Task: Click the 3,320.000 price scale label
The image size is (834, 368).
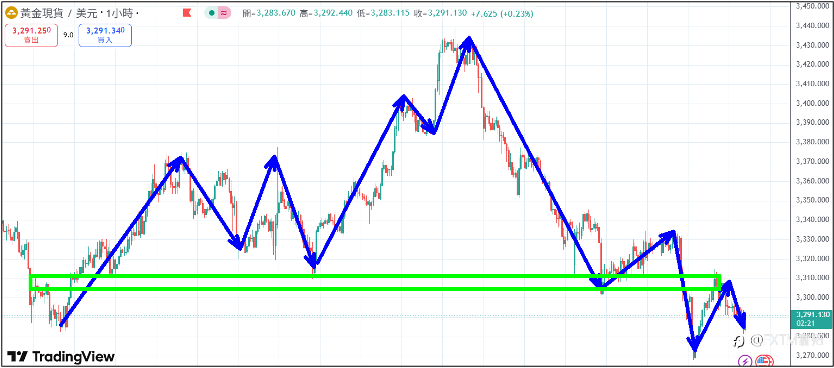Action: click(812, 259)
